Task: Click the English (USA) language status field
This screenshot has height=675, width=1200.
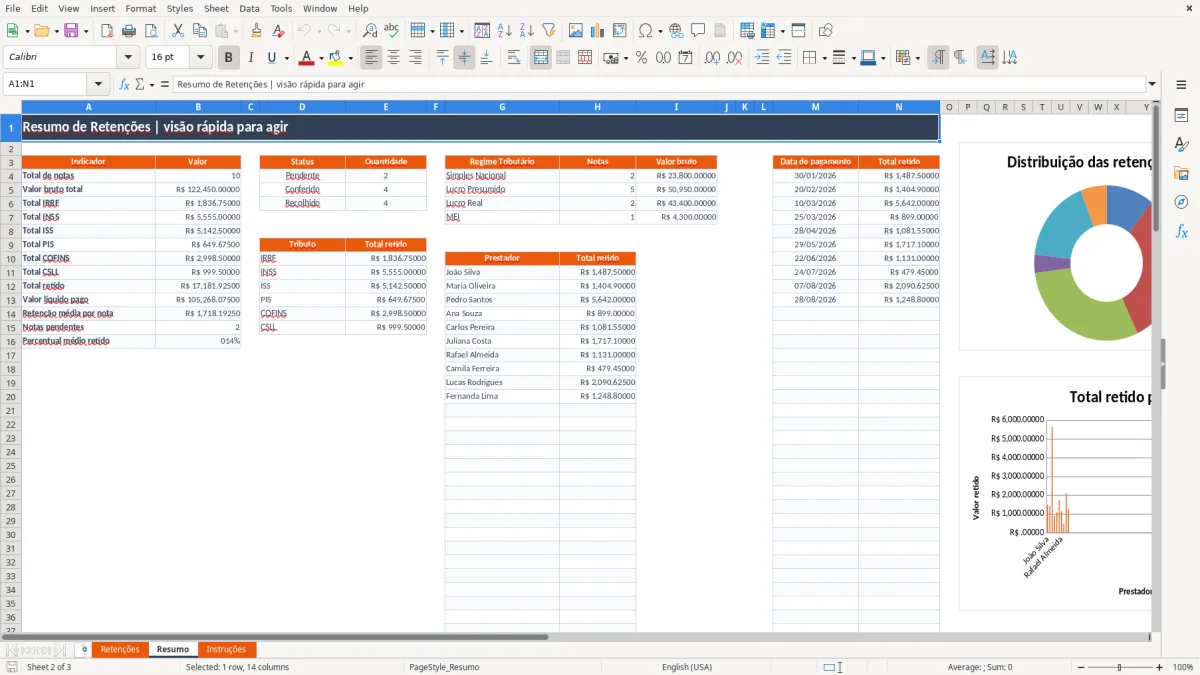Action: [687, 667]
